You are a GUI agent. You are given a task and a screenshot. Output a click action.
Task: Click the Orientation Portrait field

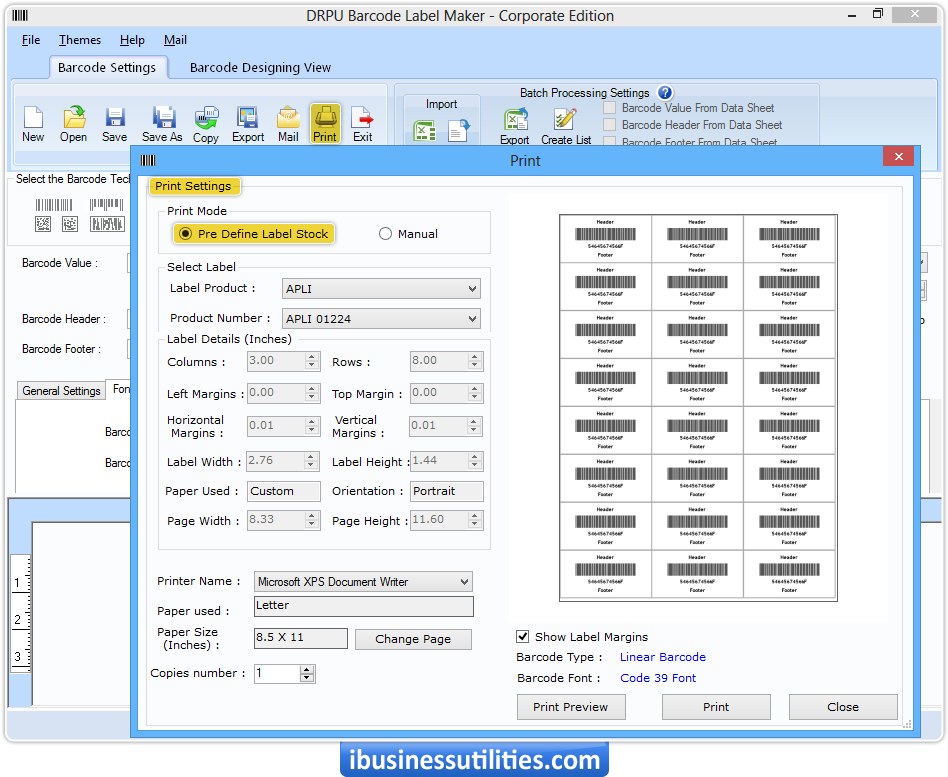(446, 491)
